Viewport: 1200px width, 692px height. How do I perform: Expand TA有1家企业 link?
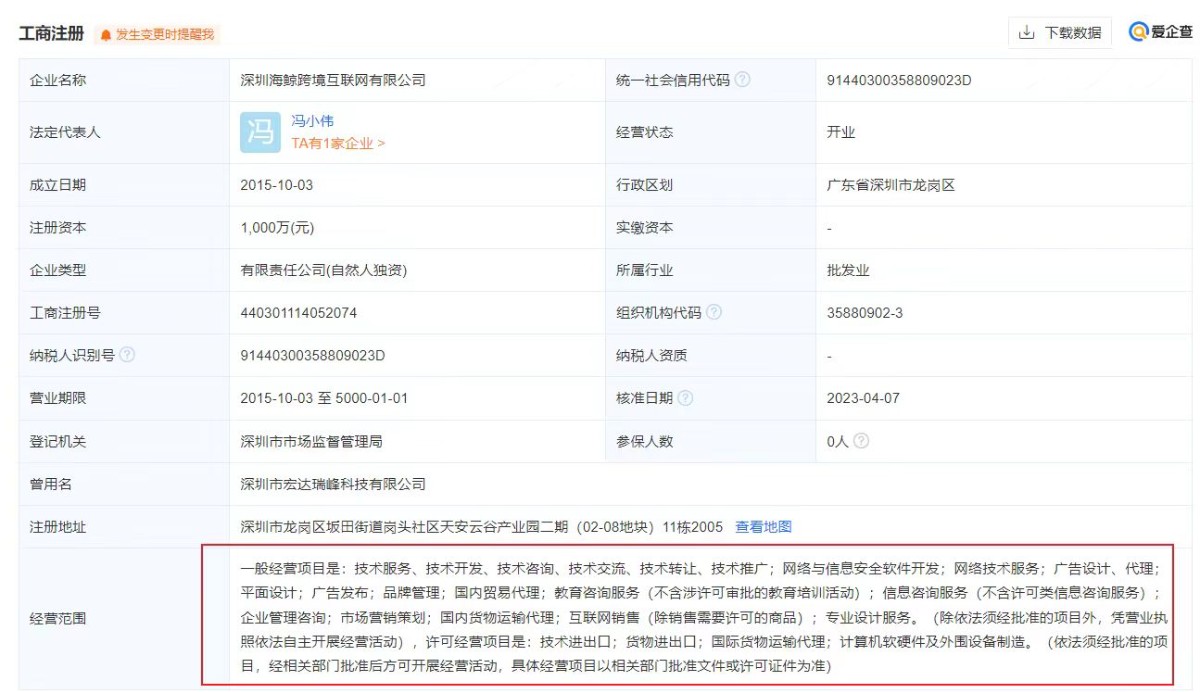coord(338,143)
